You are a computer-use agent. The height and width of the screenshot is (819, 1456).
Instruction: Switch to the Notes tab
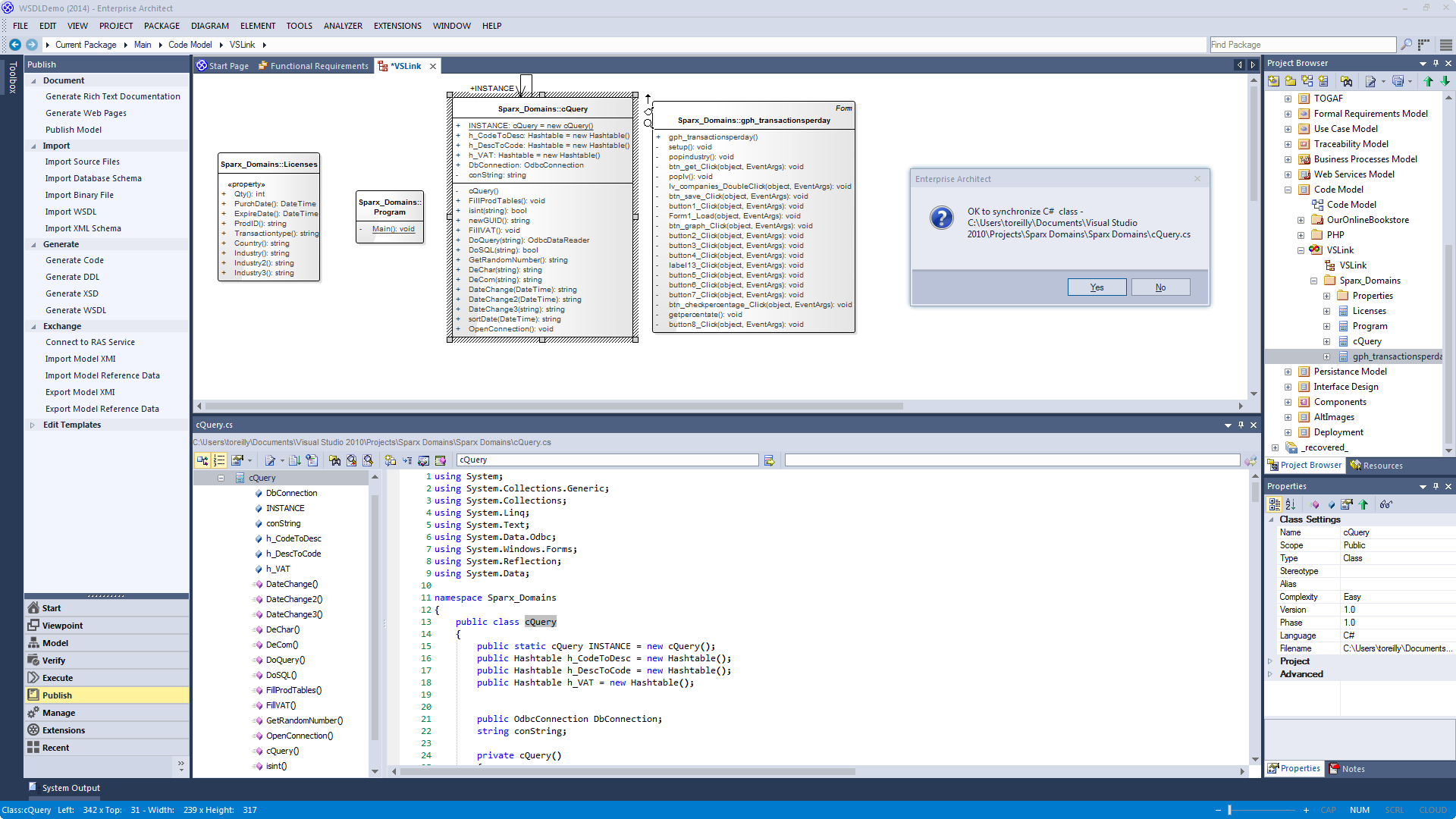point(1347,769)
